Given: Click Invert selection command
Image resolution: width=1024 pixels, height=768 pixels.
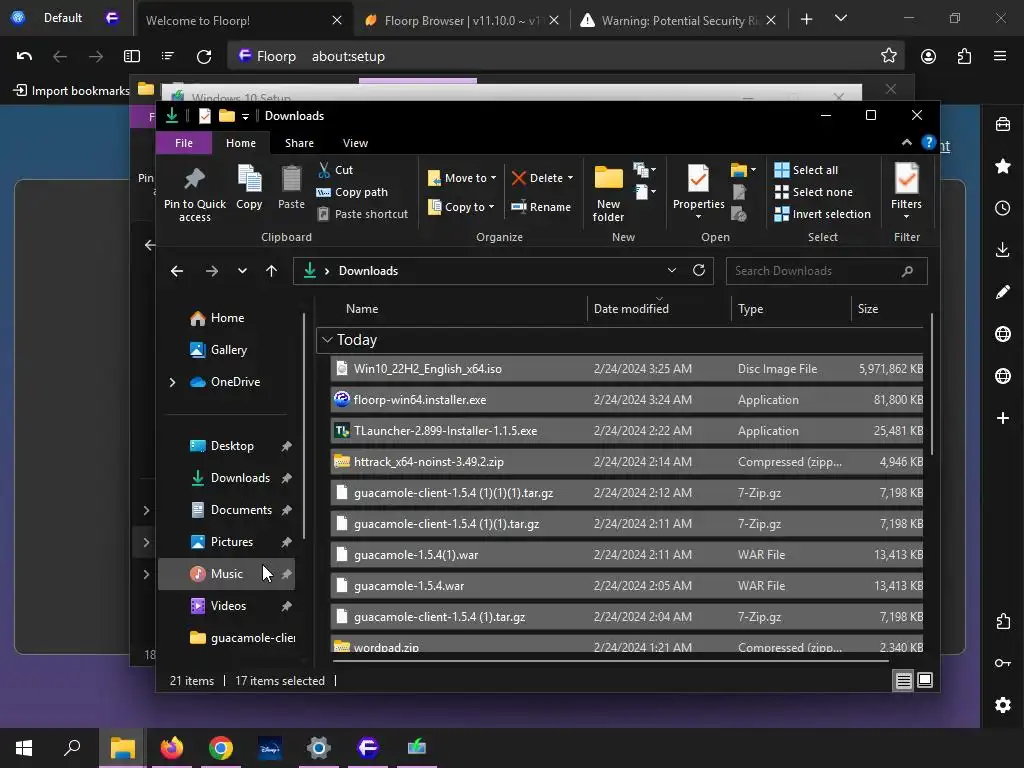Looking at the screenshot, I should (823, 214).
